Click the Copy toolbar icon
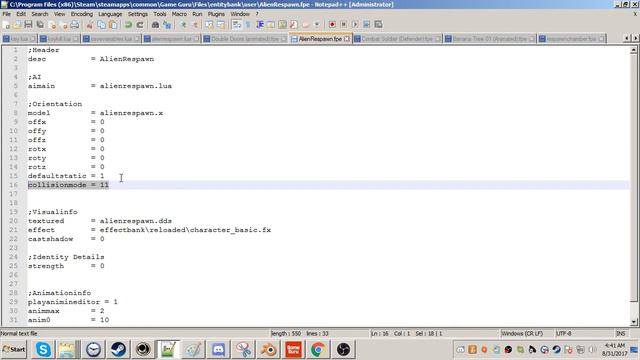This screenshot has width=640, height=360. pos(101,25)
